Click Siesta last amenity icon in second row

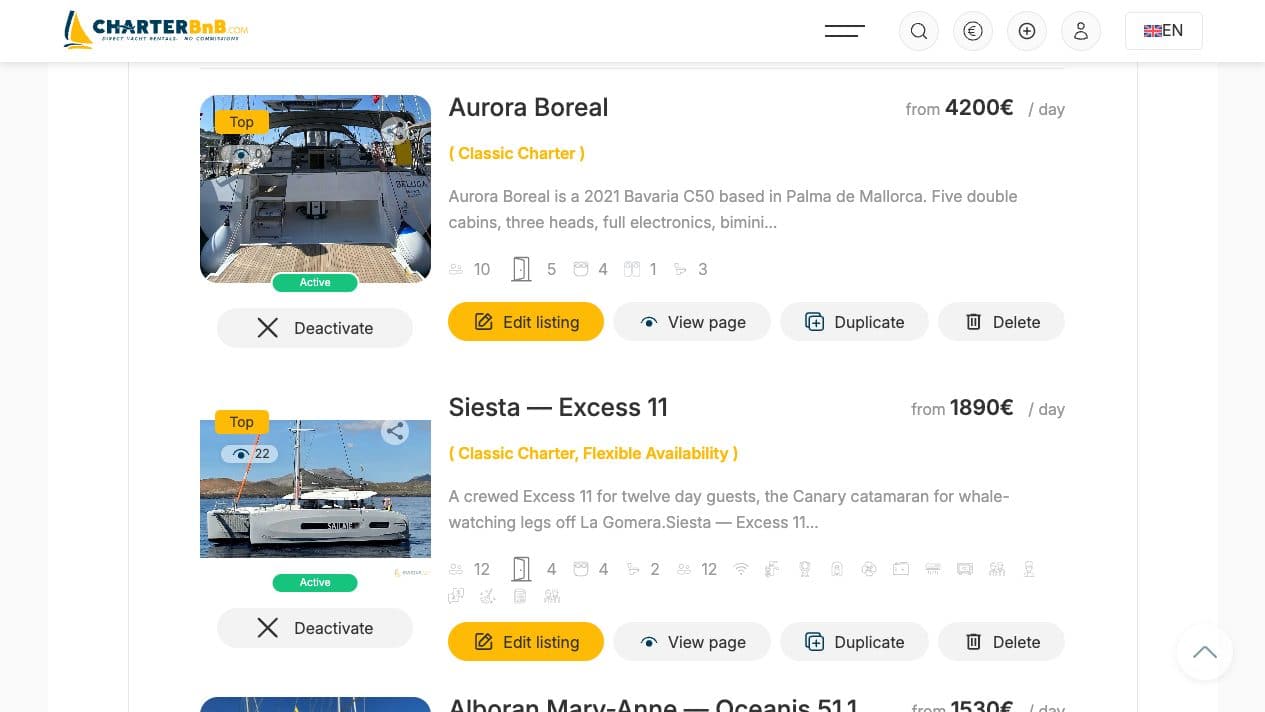[552, 596]
